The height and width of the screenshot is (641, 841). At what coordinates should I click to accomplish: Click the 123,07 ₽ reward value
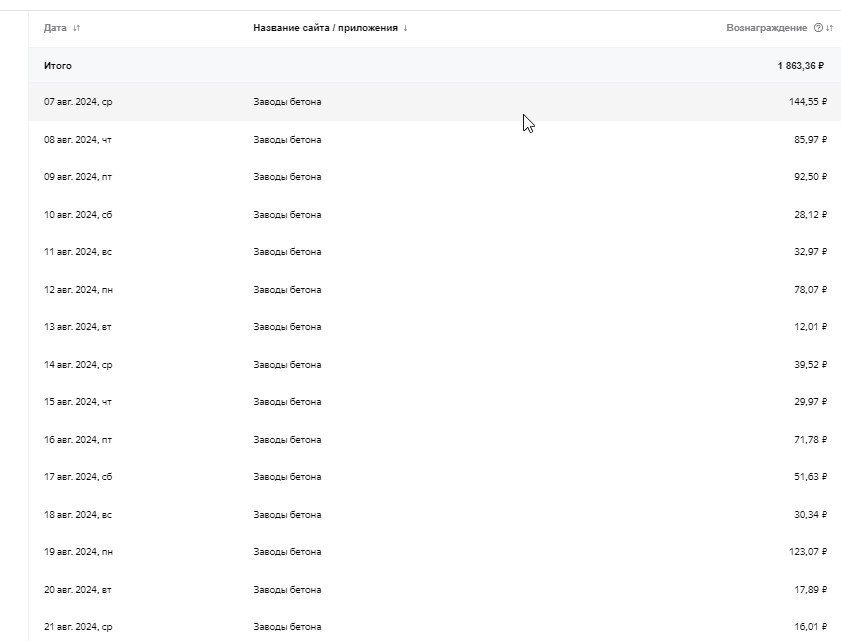tap(808, 552)
